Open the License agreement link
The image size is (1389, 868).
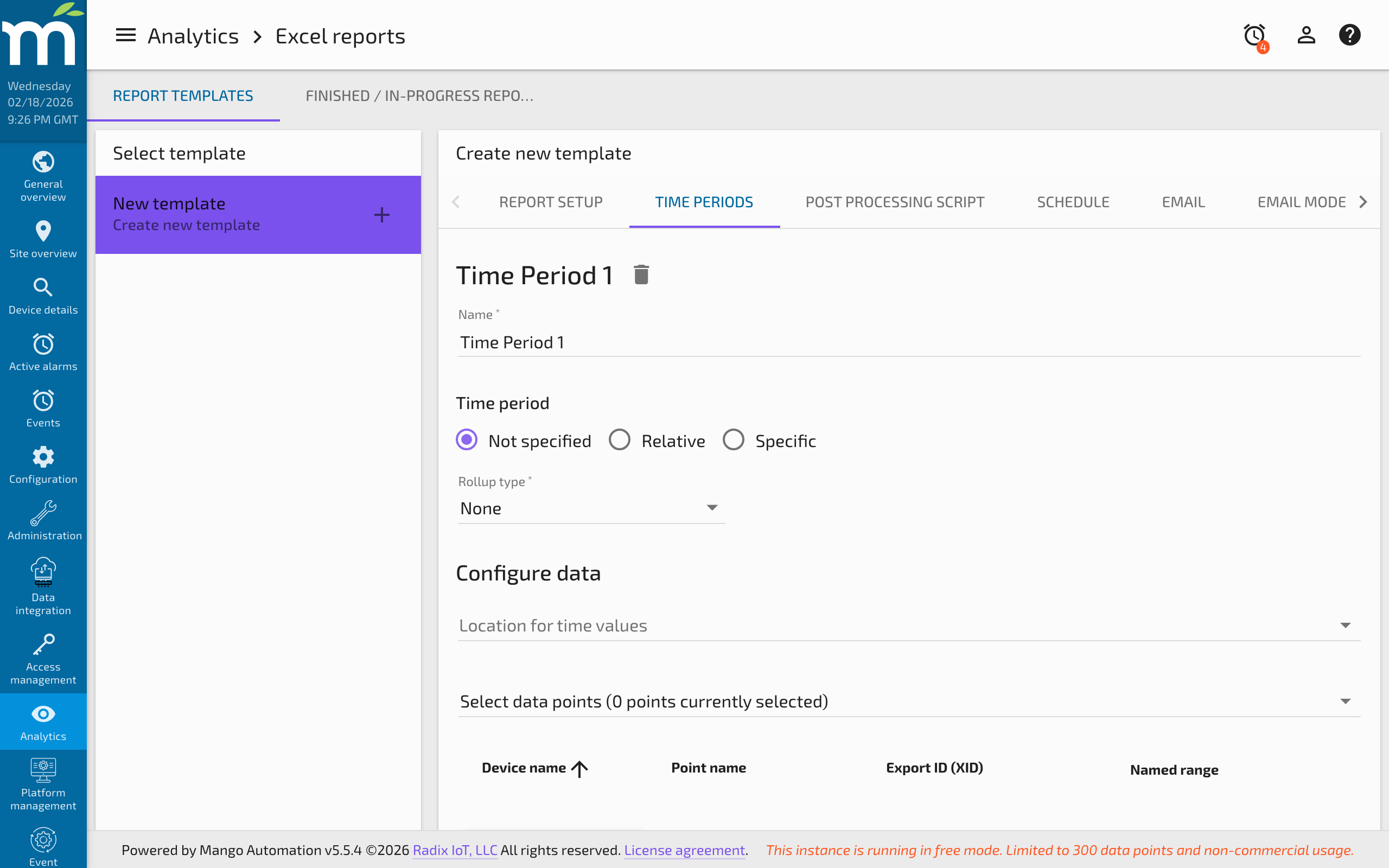684,850
